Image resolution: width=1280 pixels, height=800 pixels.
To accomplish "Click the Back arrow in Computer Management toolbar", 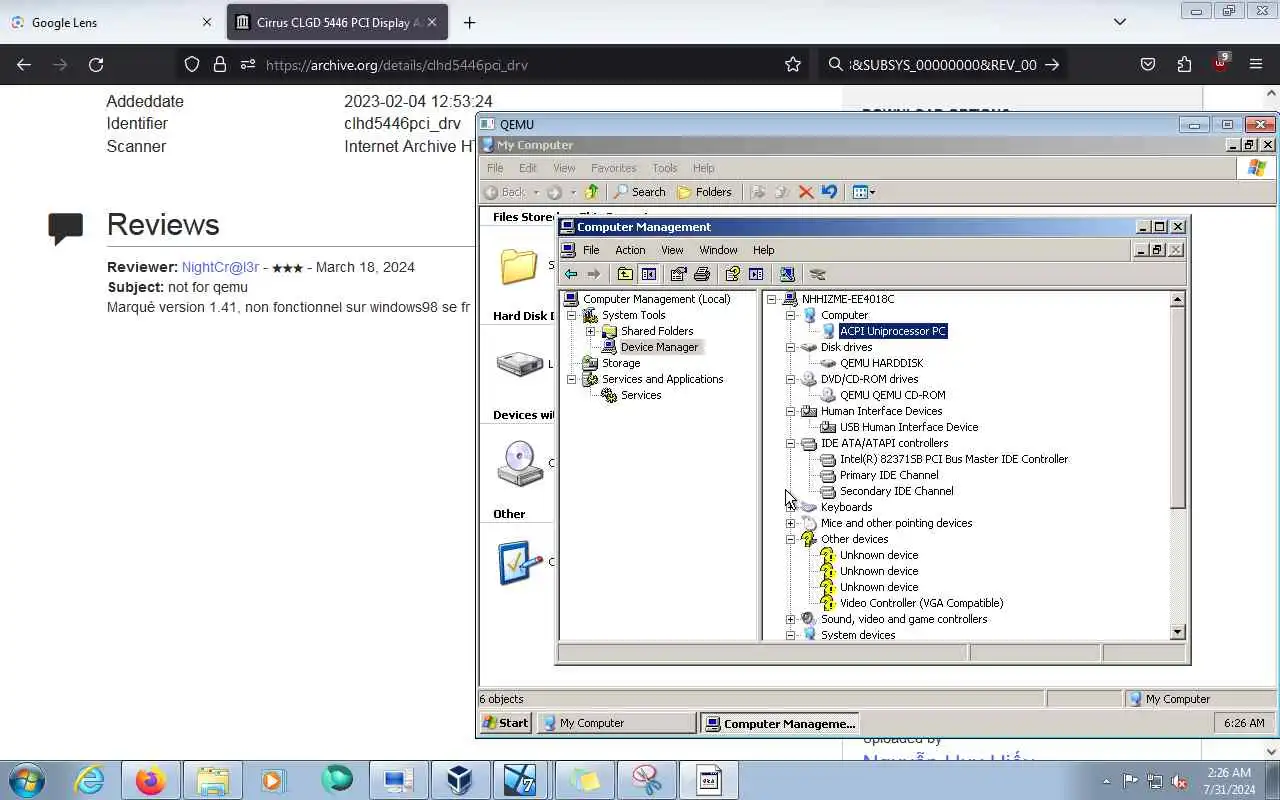I will coord(571,274).
